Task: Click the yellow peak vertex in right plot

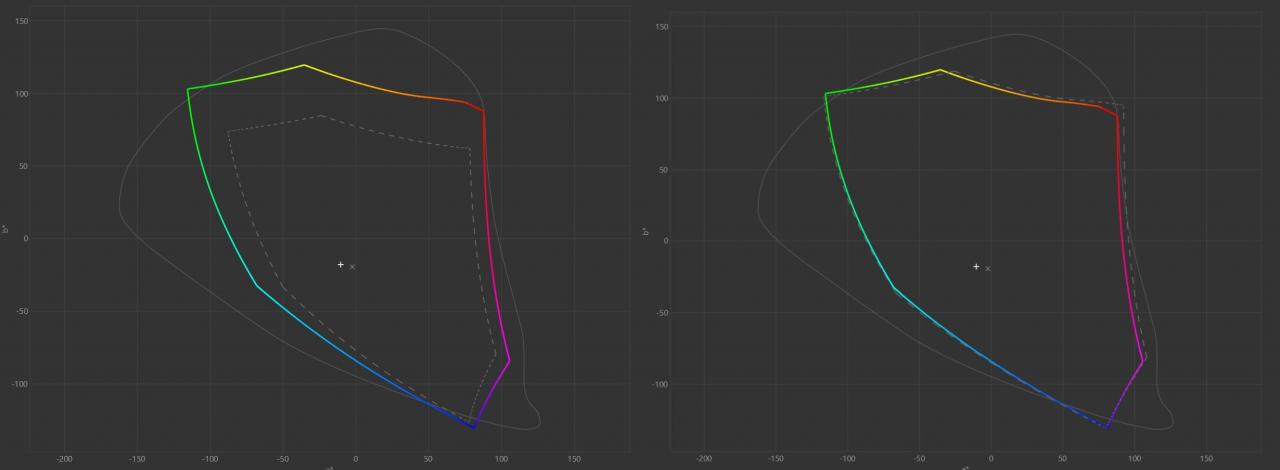Action: [940, 70]
